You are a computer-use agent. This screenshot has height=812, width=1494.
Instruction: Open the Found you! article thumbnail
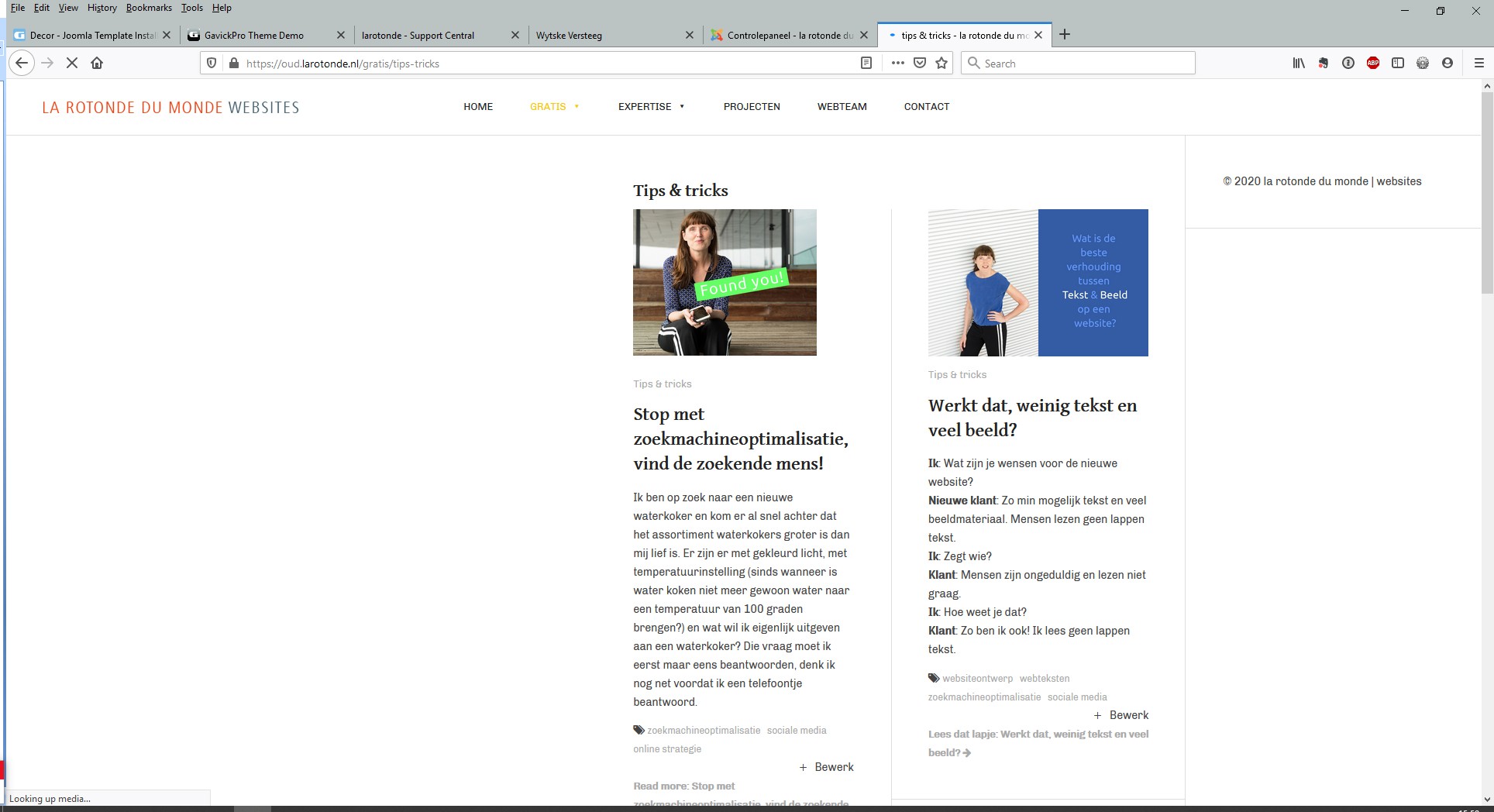pyautogui.click(x=725, y=282)
